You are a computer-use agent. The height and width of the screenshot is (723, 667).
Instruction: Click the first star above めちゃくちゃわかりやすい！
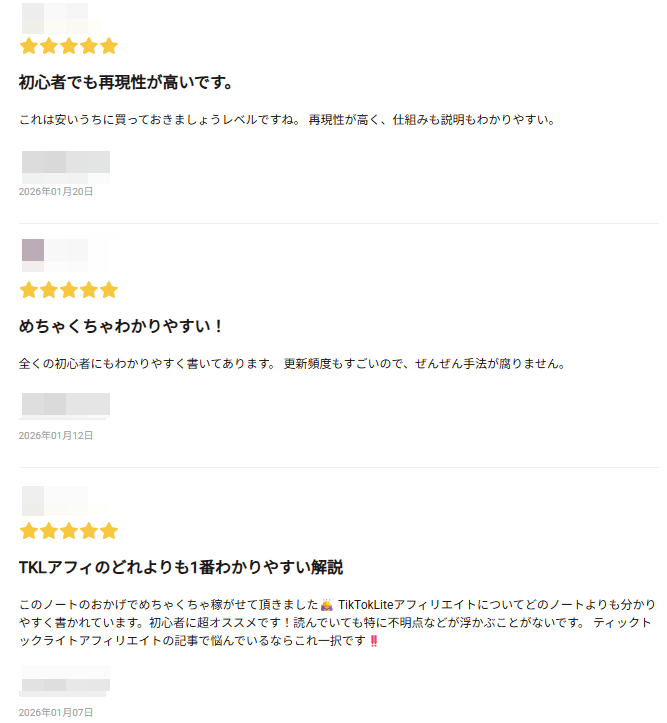coord(28,290)
